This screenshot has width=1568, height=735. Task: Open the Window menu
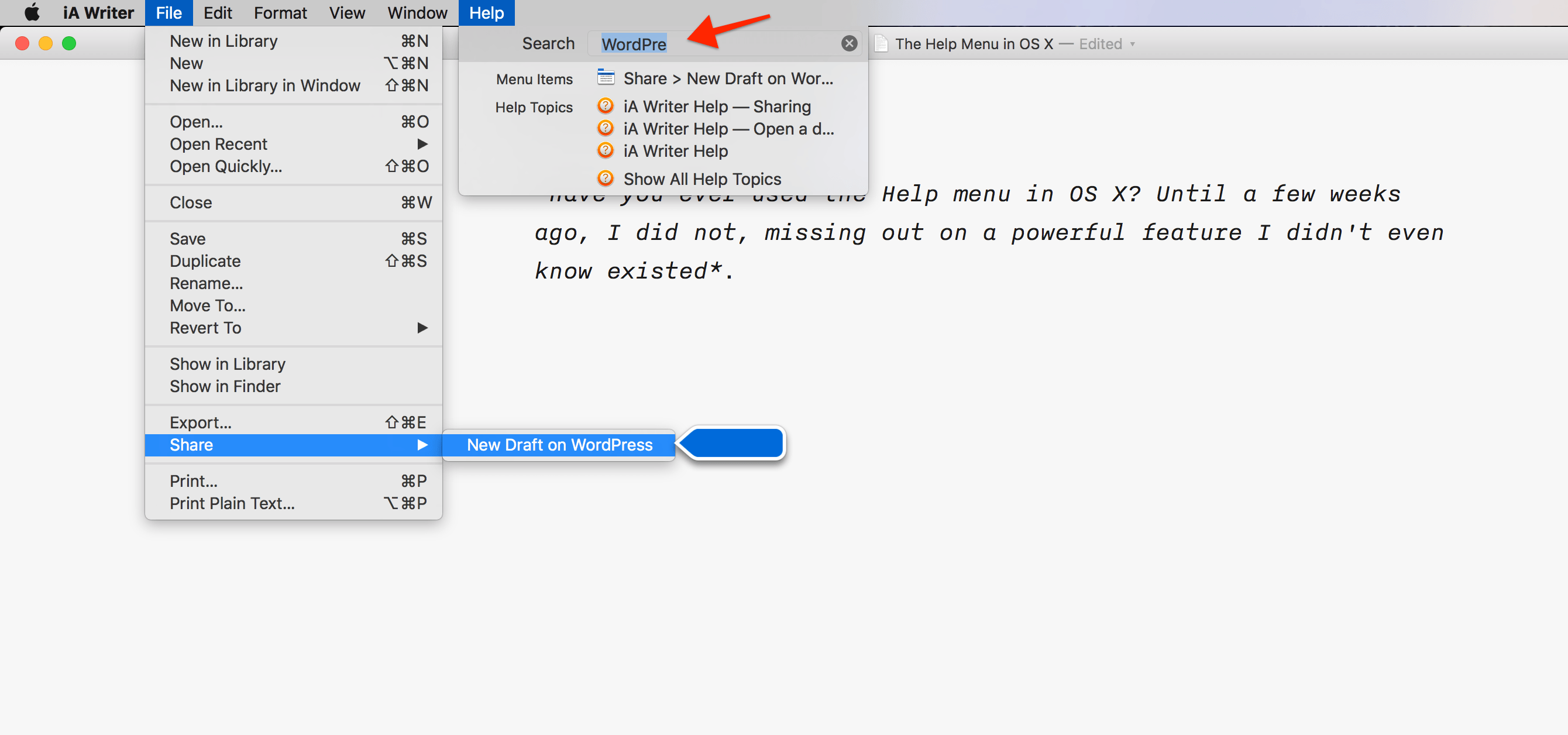(417, 12)
